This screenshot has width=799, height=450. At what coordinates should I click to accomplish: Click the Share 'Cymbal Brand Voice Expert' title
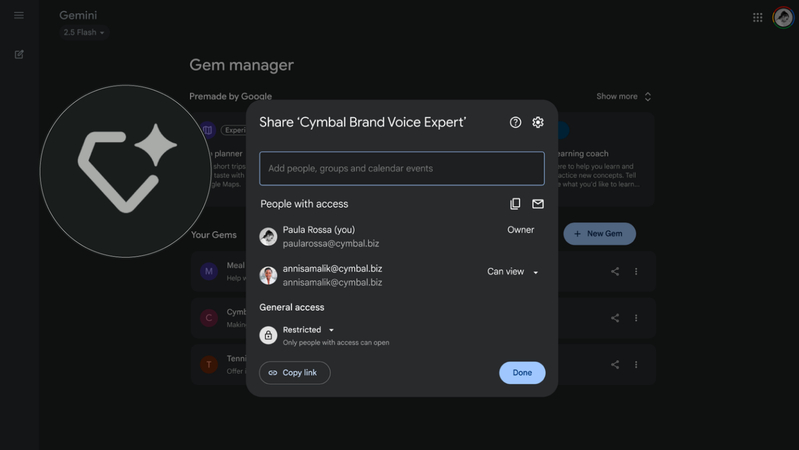(x=363, y=122)
